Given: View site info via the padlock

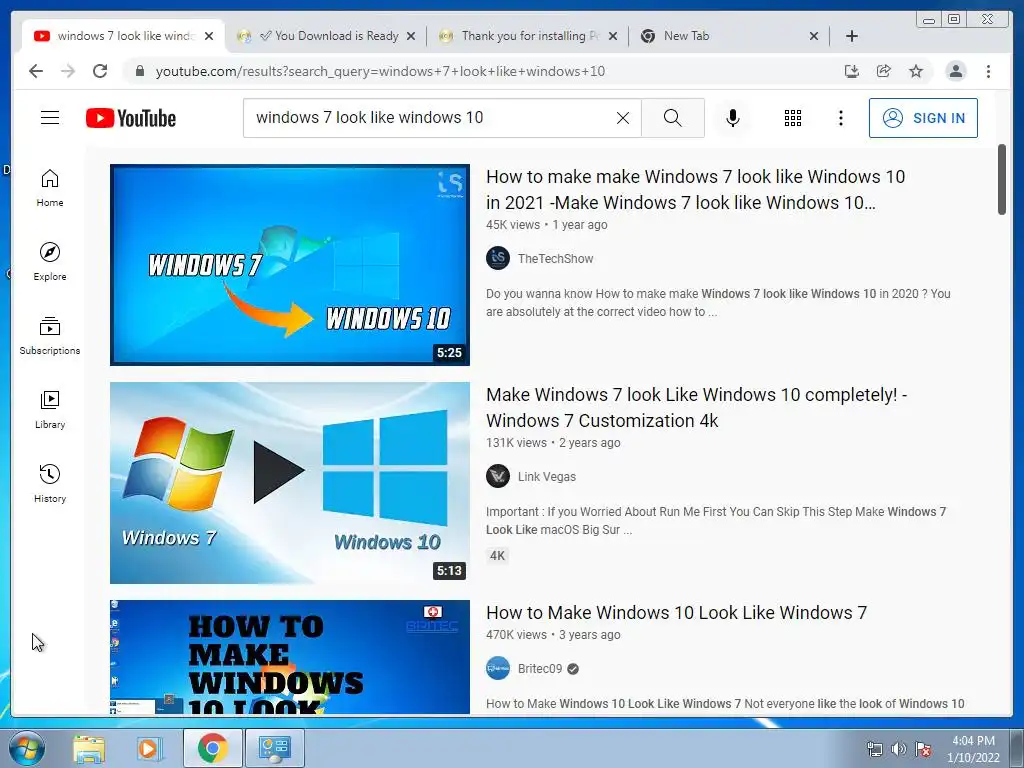Looking at the screenshot, I should coord(139,71).
